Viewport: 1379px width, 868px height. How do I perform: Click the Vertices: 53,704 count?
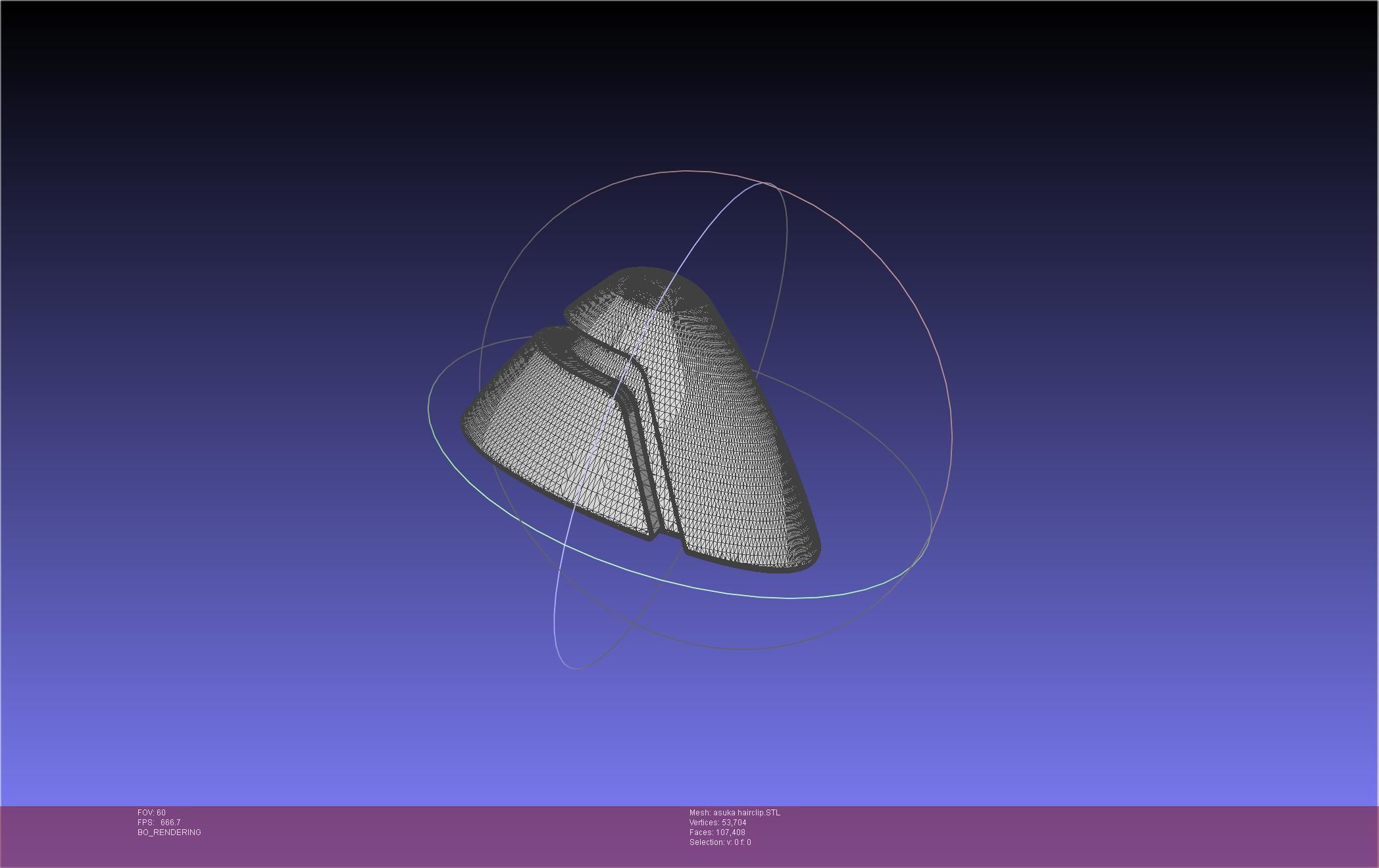coord(717,823)
